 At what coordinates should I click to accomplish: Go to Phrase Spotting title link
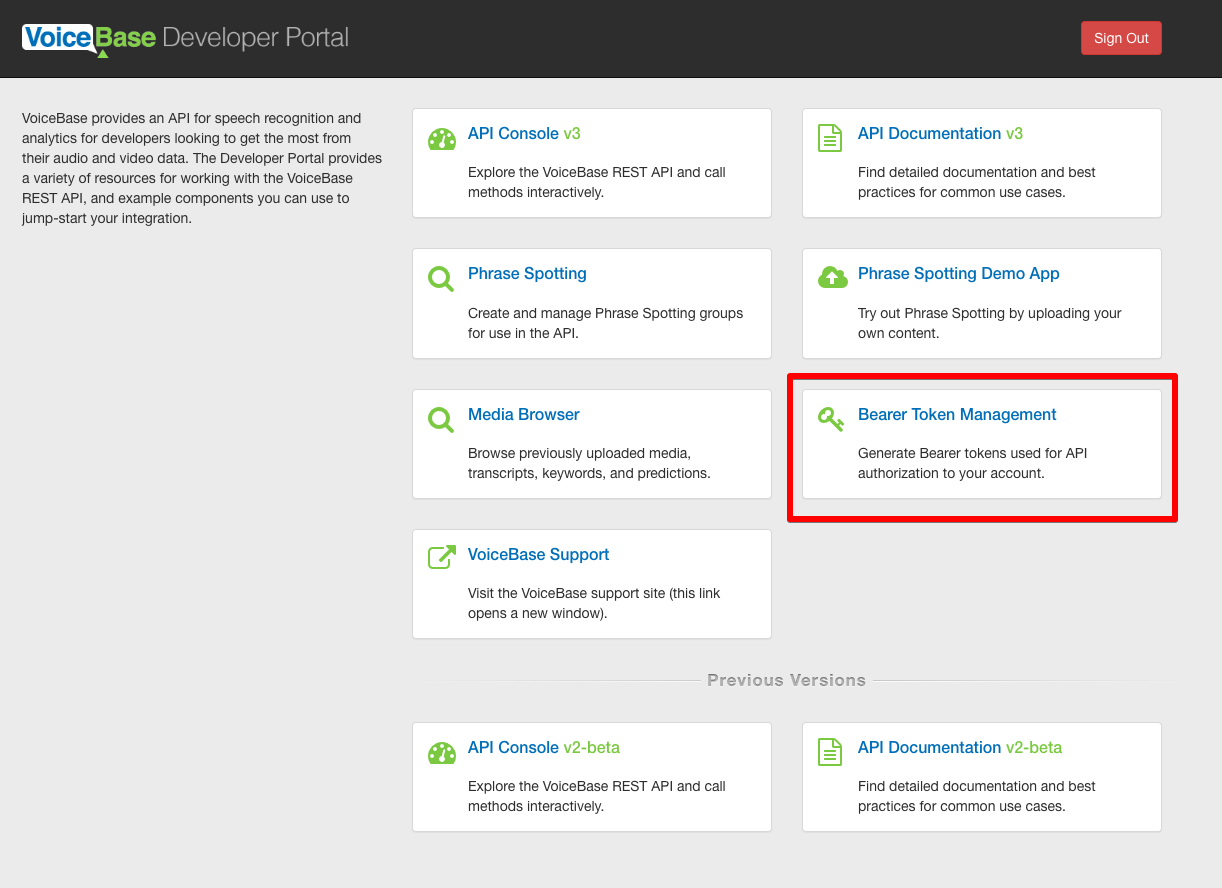click(527, 274)
